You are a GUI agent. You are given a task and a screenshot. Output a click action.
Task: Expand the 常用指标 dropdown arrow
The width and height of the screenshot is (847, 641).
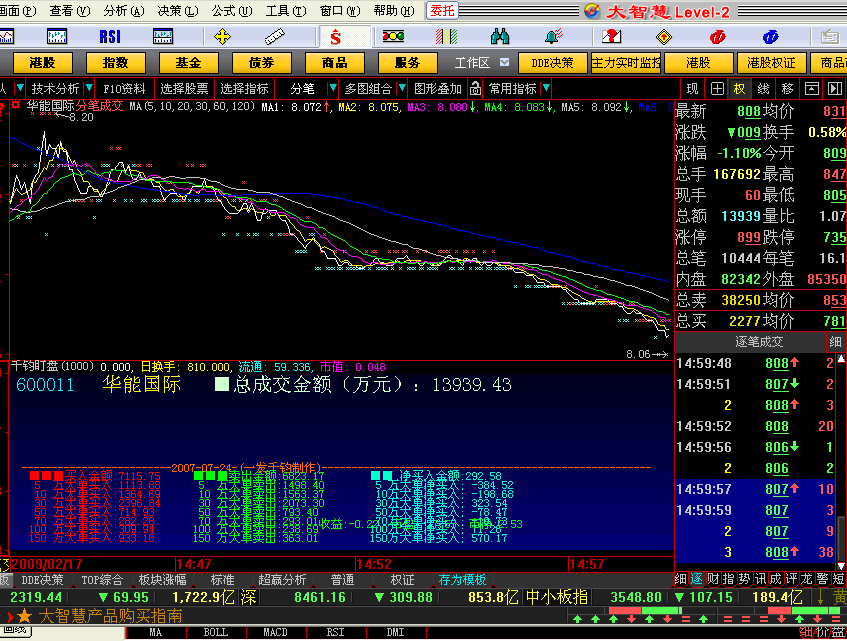tap(546, 87)
